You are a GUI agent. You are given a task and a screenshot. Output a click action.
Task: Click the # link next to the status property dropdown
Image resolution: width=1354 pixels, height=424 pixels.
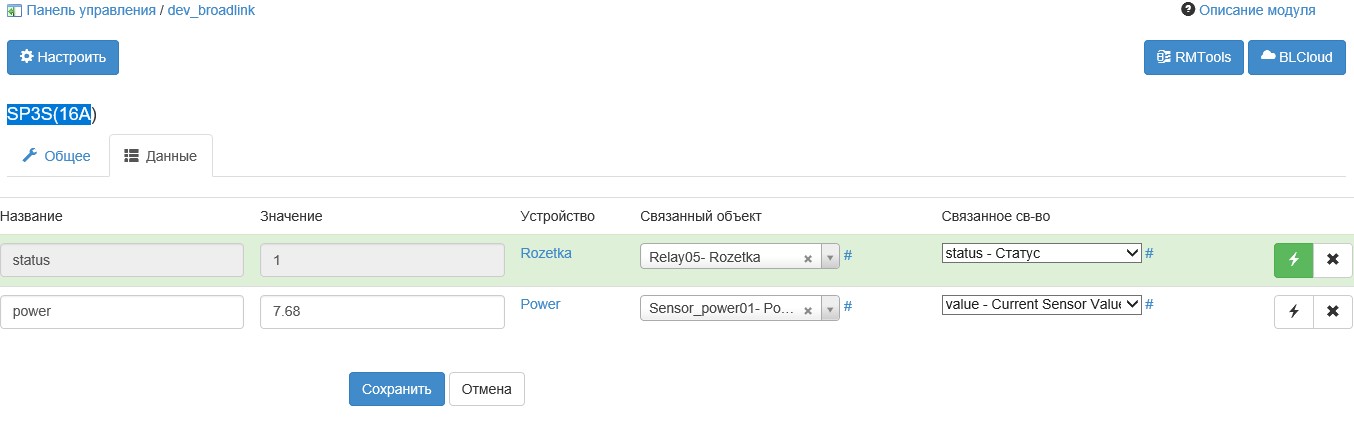click(1149, 253)
